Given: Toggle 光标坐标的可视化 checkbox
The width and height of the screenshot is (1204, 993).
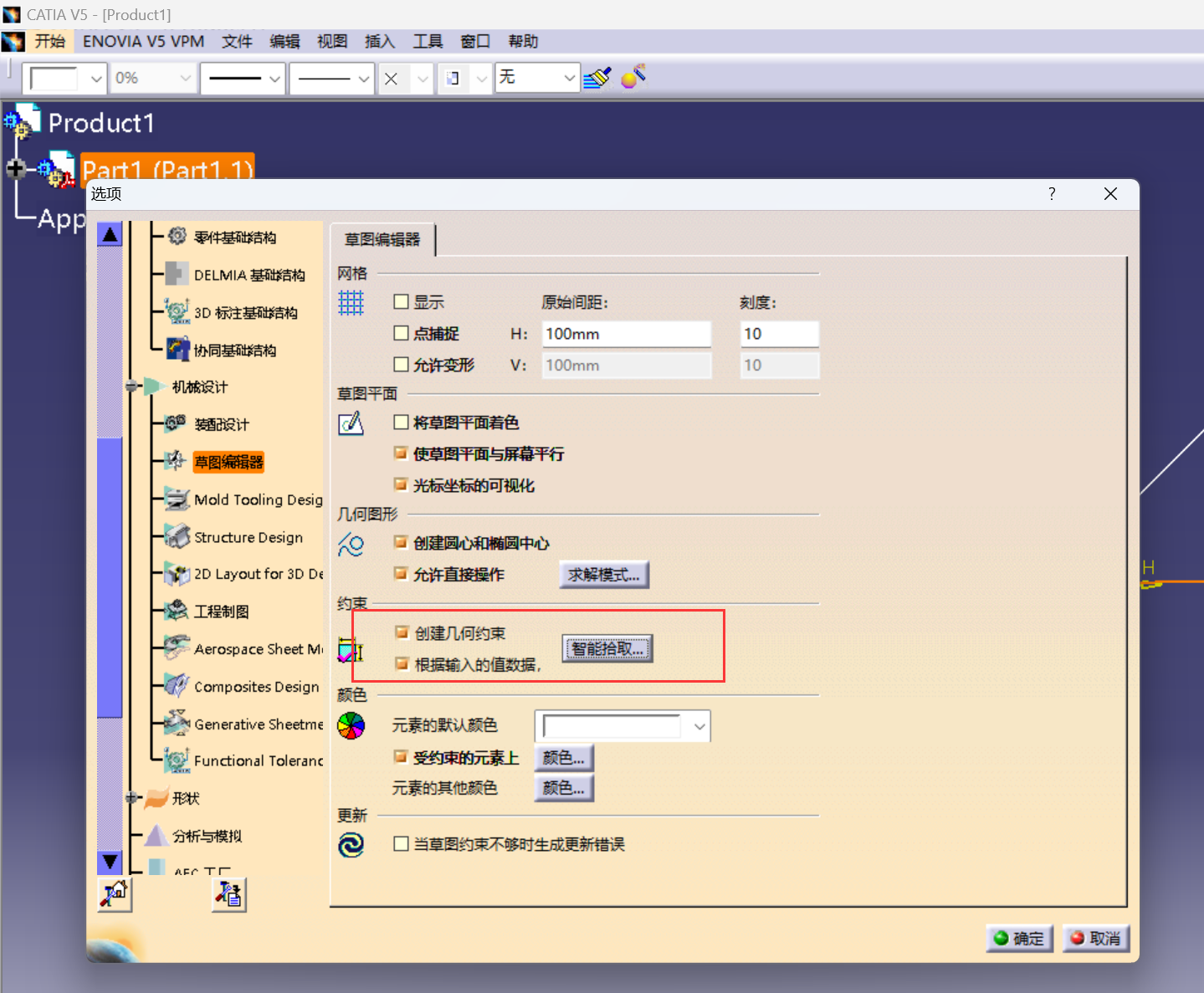Looking at the screenshot, I should click(402, 485).
